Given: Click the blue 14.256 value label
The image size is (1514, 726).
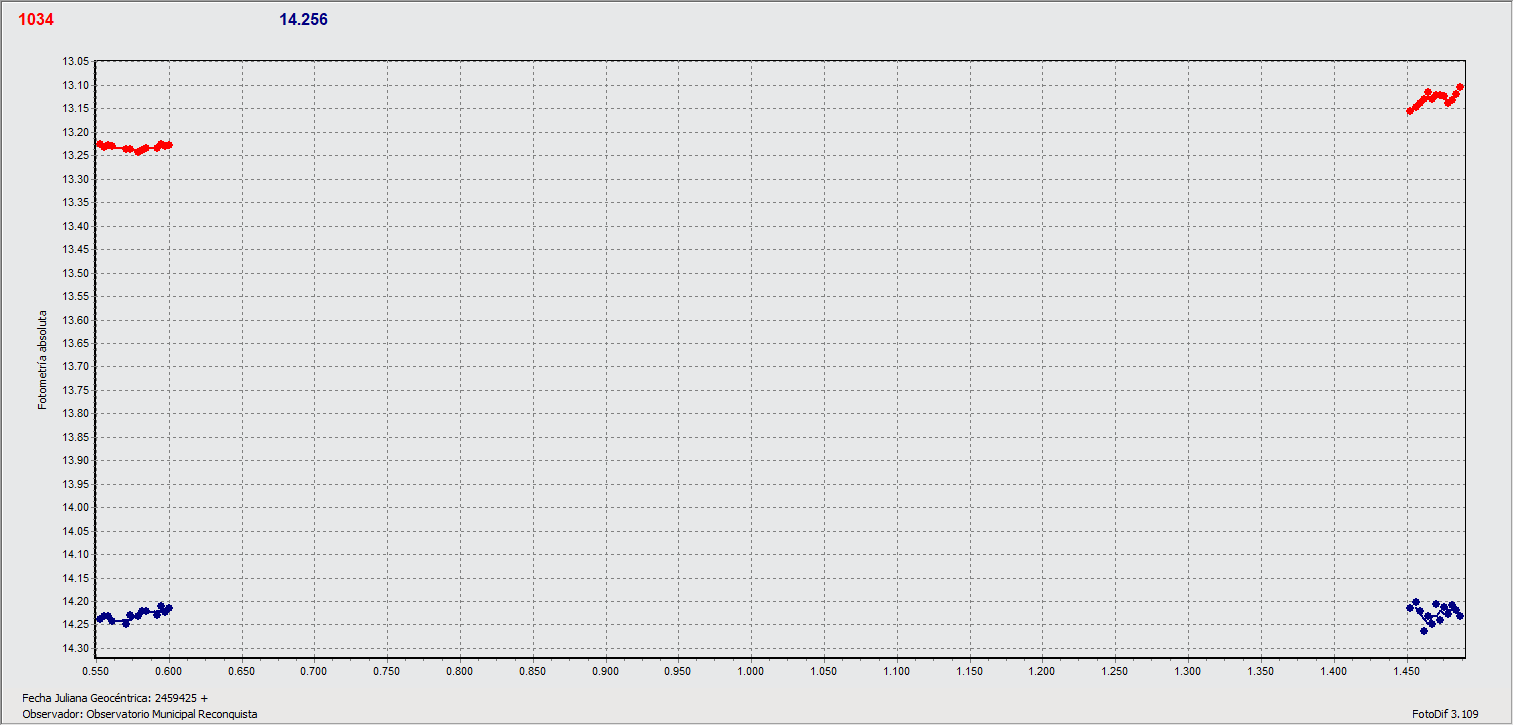Looking at the screenshot, I should tap(303, 20).
